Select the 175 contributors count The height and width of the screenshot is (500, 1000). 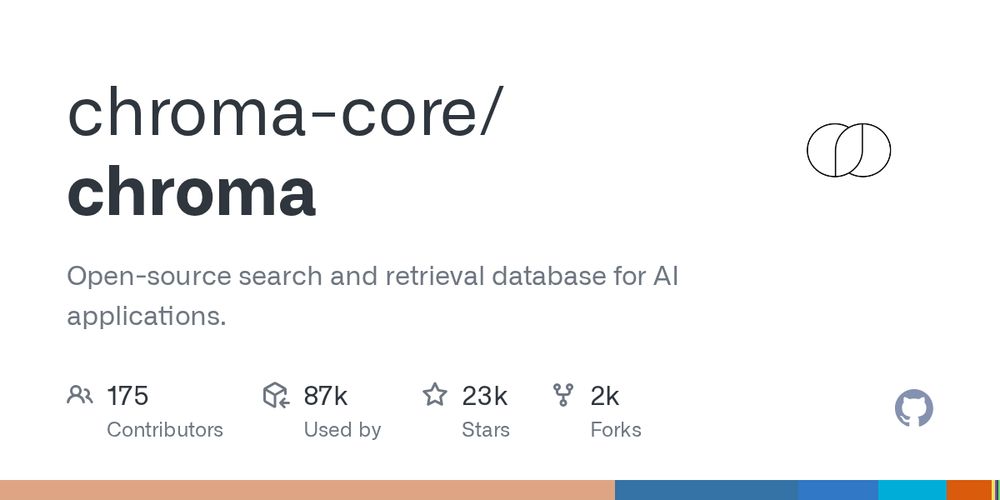(128, 396)
